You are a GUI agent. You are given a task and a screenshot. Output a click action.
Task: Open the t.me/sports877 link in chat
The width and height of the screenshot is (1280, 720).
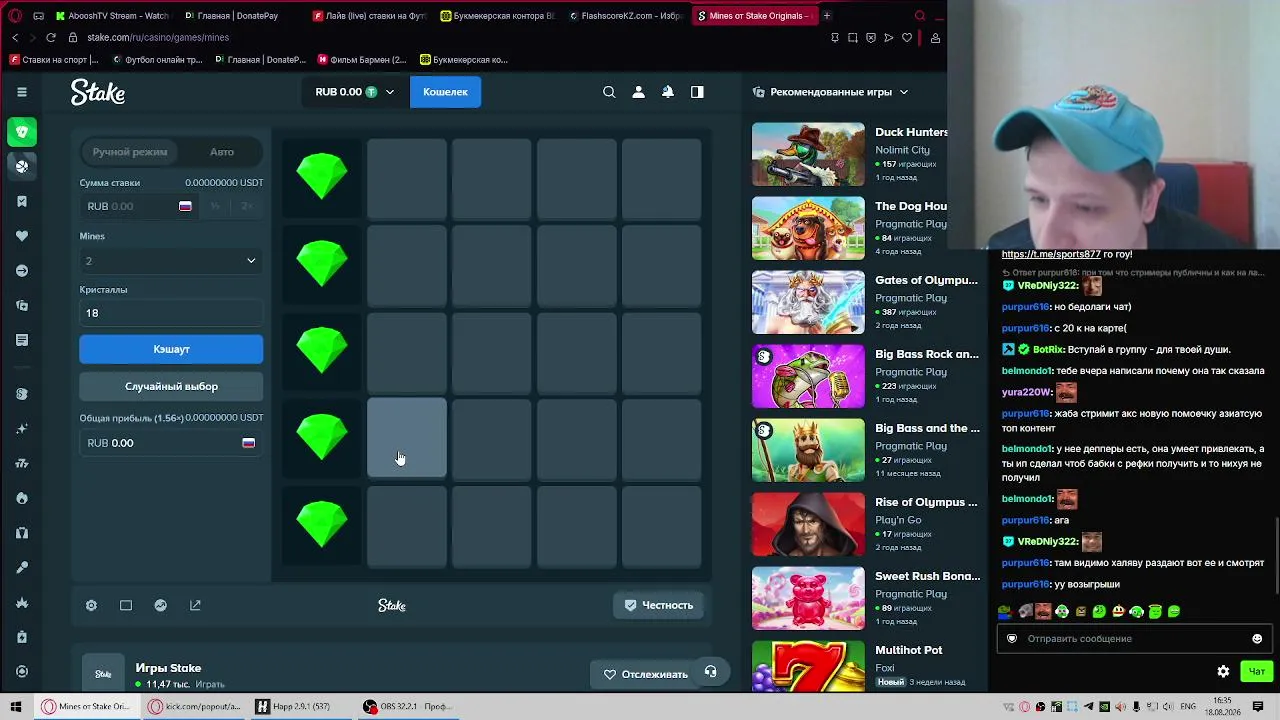point(1051,255)
